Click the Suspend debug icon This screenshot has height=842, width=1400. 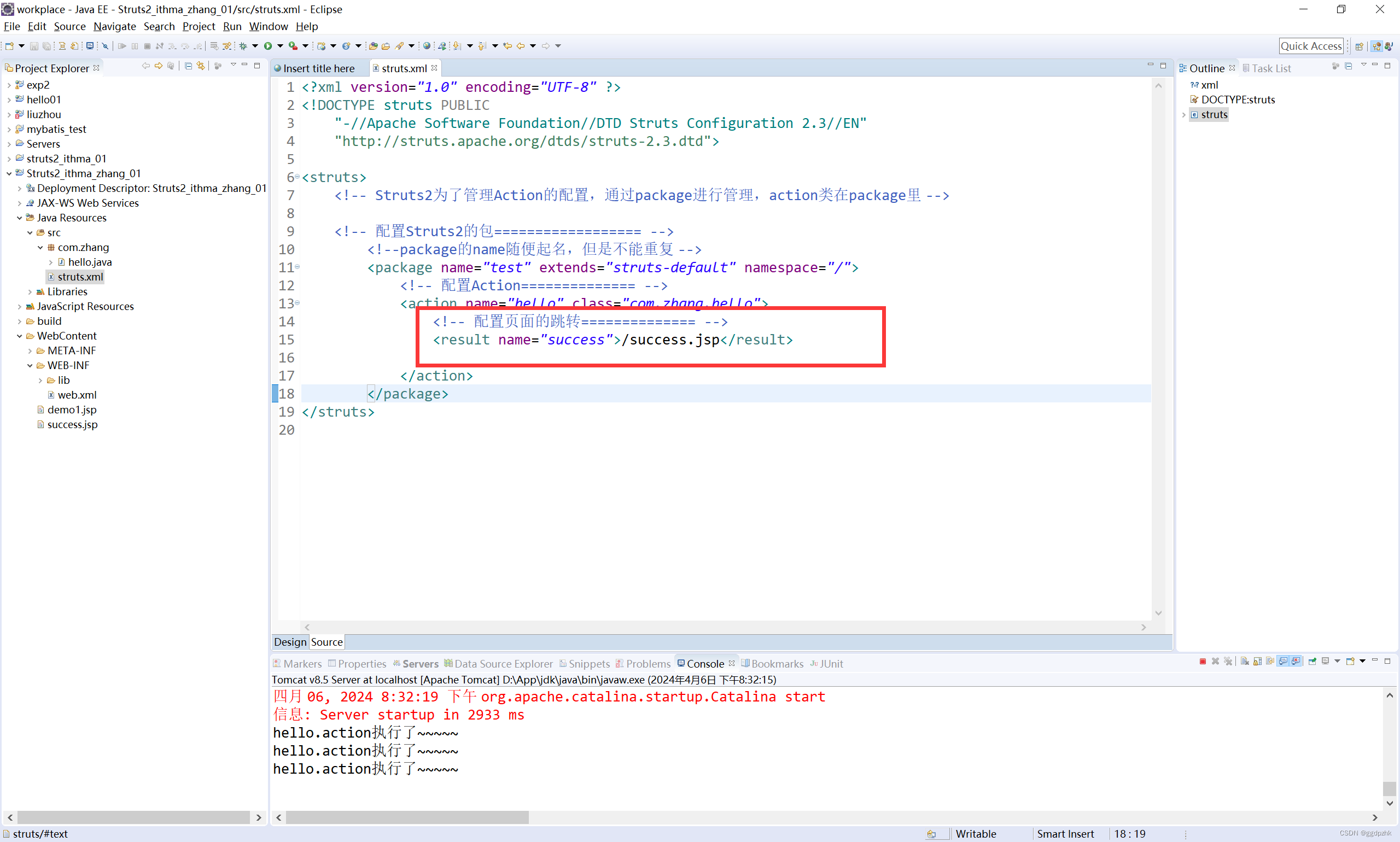135,46
